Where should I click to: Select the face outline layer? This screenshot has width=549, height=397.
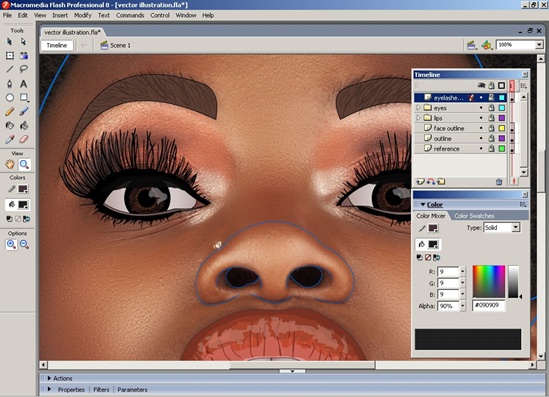(x=449, y=128)
